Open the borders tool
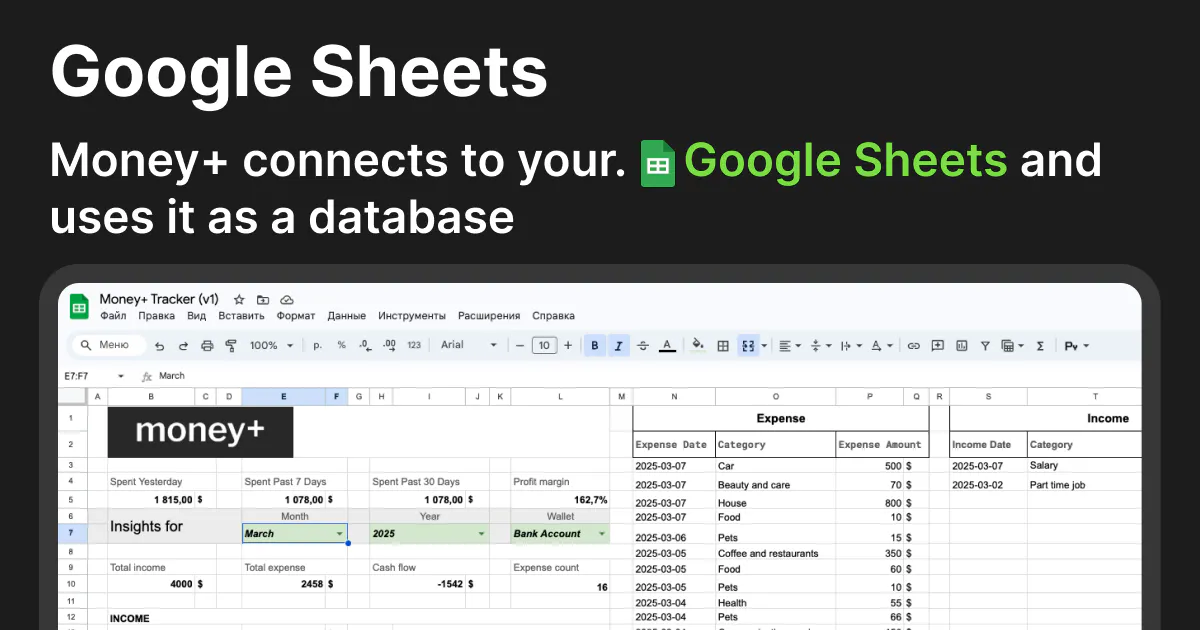The width and height of the screenshot is (1200, 630). (x=723, y=345)
